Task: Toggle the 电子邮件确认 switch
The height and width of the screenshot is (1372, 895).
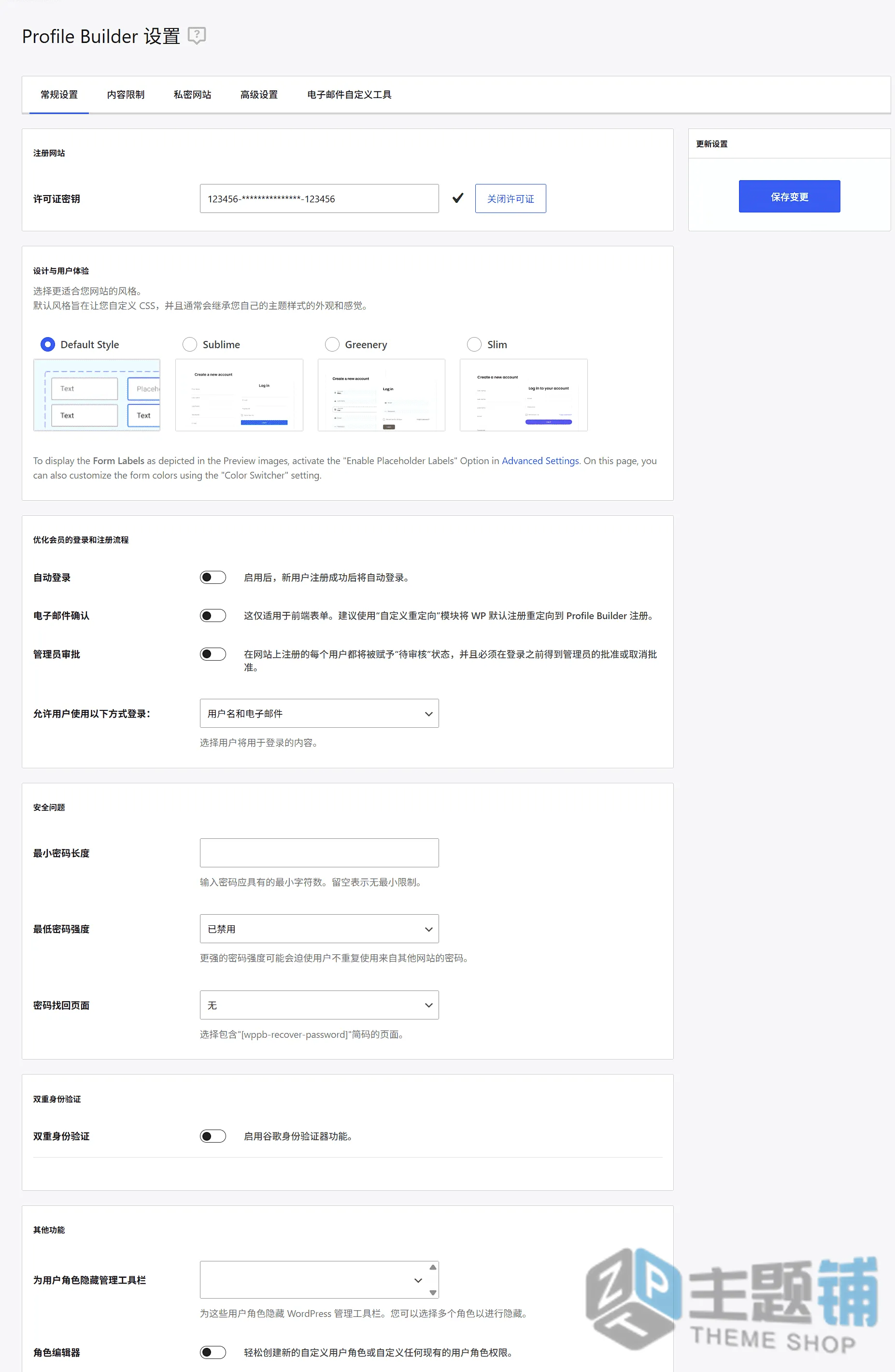Action: coord(213,616)
